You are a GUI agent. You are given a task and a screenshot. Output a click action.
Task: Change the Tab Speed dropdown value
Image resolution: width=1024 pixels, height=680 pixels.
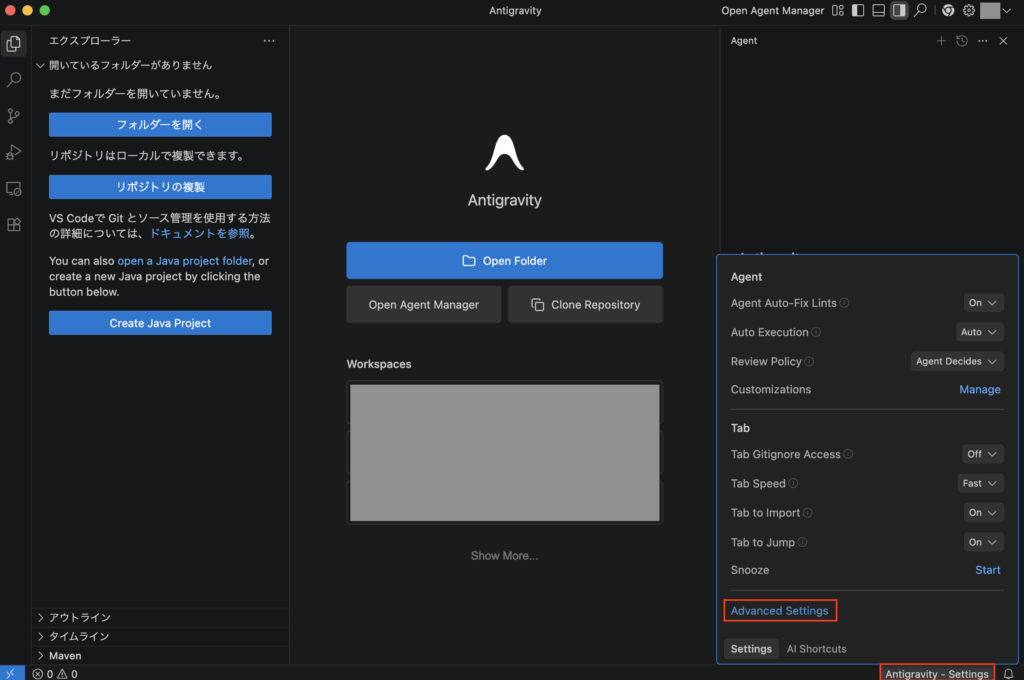pyautogui.click(x=979, y=483)
